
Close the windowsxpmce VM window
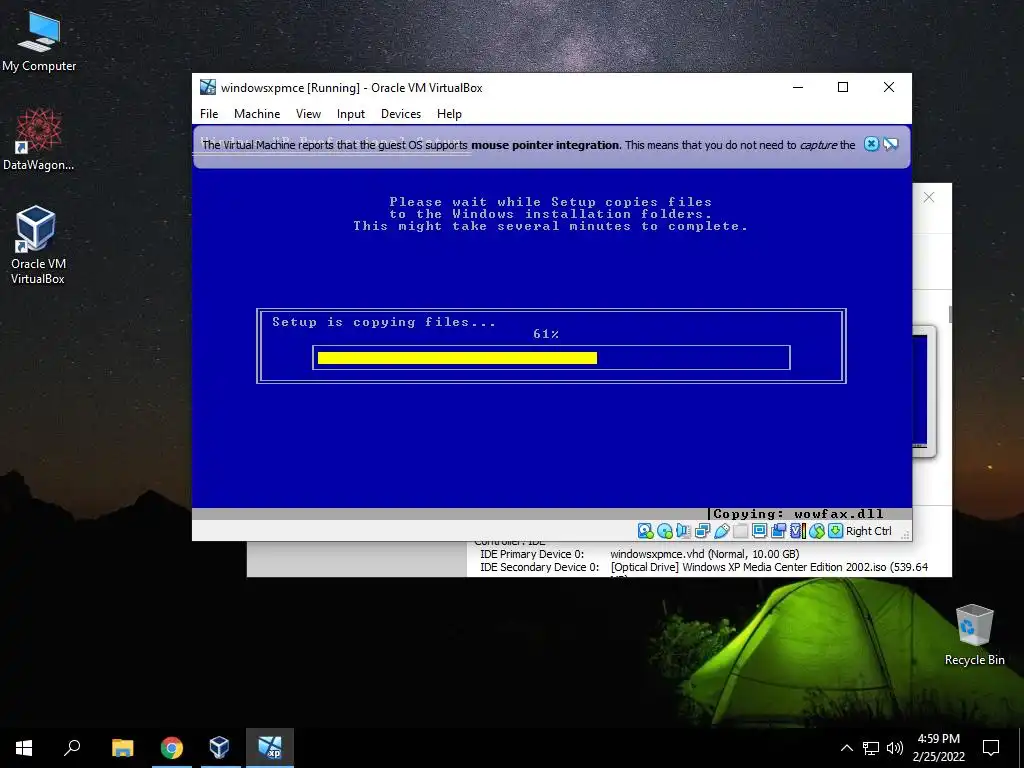[x=889, y=87]
